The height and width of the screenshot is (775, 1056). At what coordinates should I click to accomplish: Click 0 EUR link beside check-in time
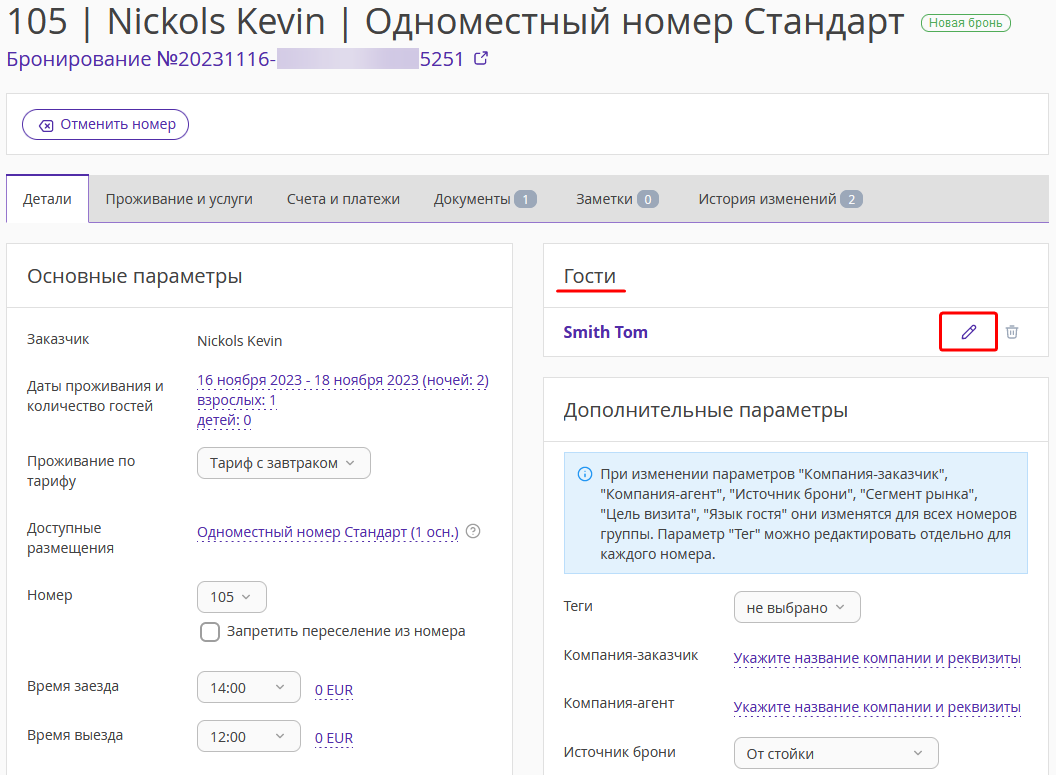(334, 690)
